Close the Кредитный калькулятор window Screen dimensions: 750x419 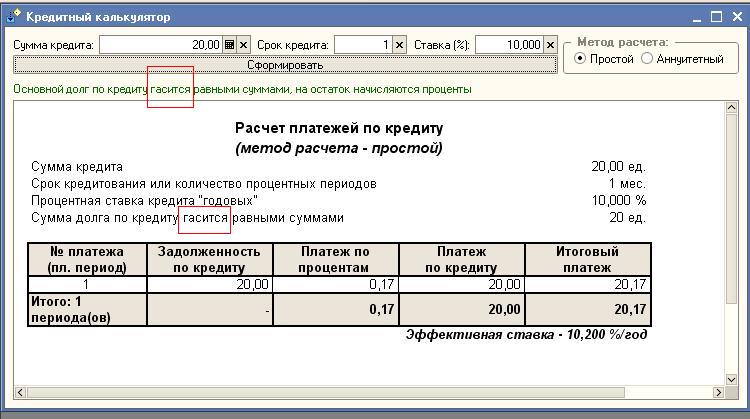[x=737, y=17]
